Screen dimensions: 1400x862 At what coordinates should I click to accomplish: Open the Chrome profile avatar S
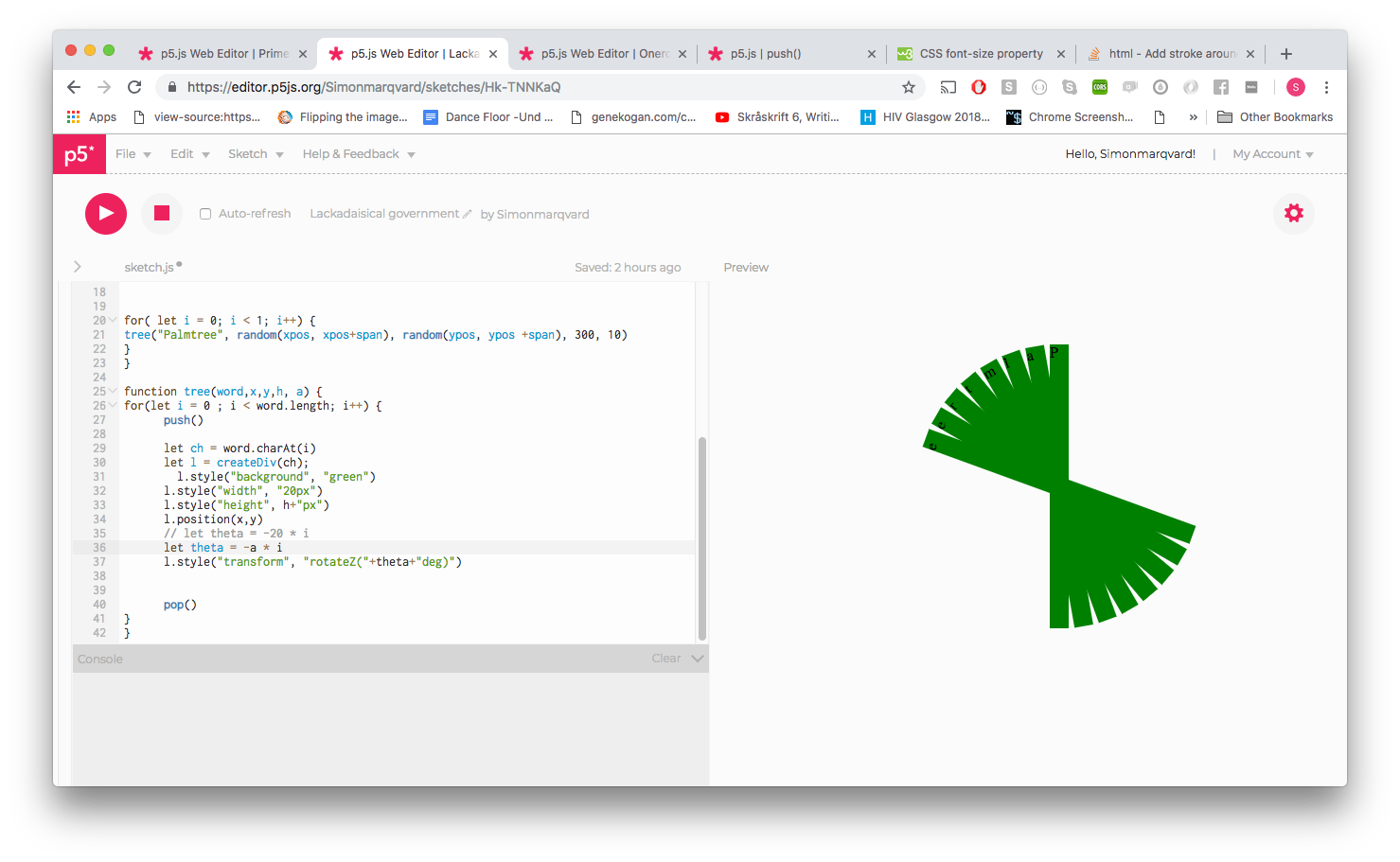(x=1296, y=87)
